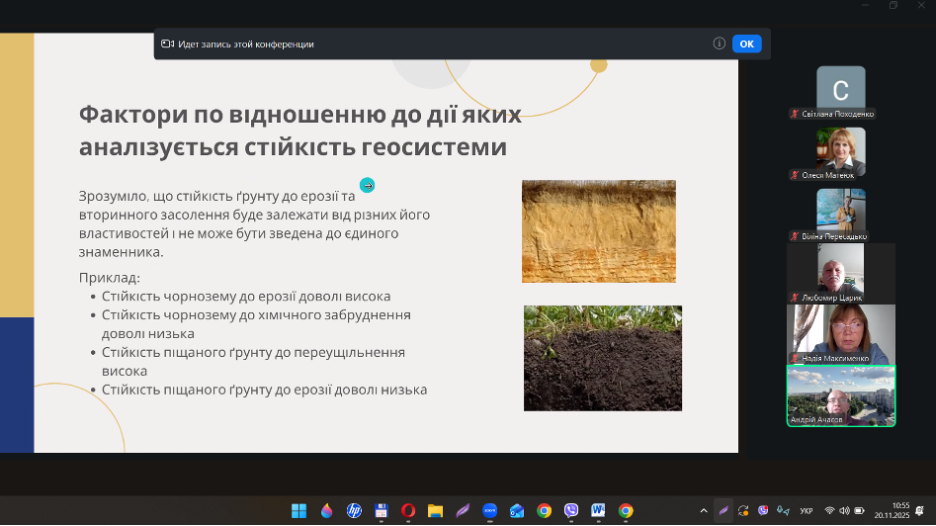The width and height of the screenshot is (936, 526).
Task: Select Олеся Матеюк's video thumbnail
Action: (840, 152)
